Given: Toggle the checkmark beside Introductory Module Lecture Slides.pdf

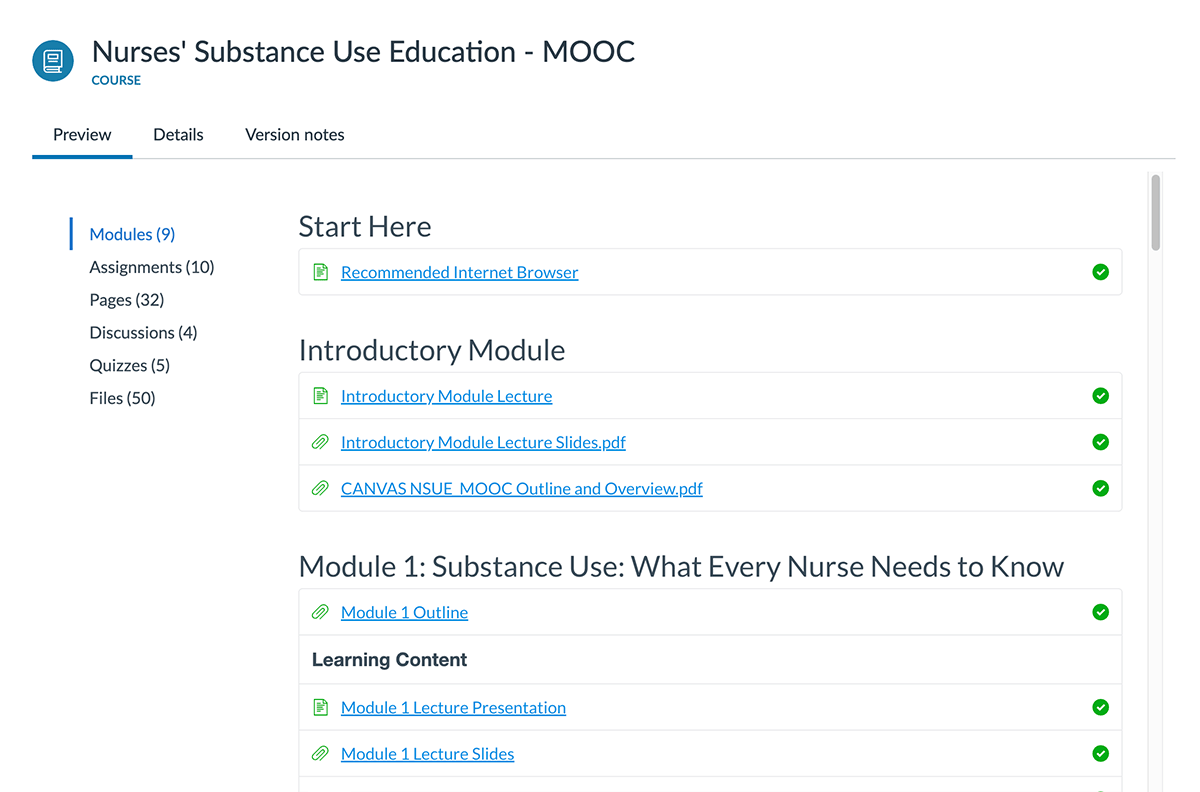Looking at the screenshot, I should point(1100,442).
